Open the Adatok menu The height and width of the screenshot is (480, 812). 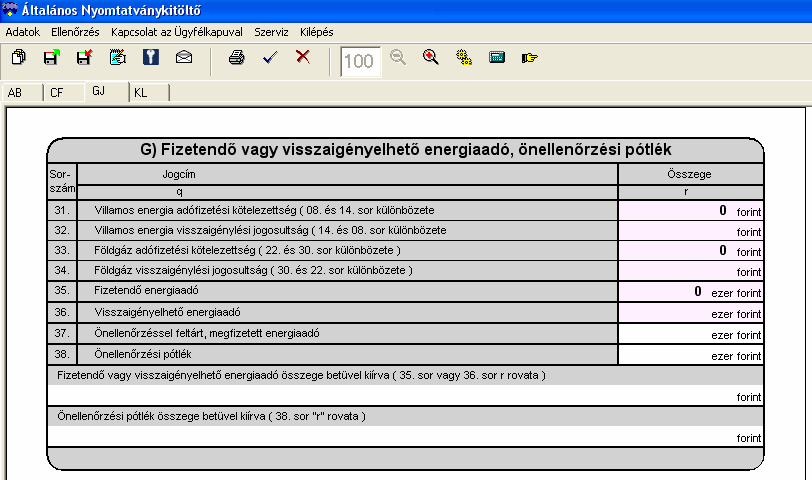tap(23, 32)
